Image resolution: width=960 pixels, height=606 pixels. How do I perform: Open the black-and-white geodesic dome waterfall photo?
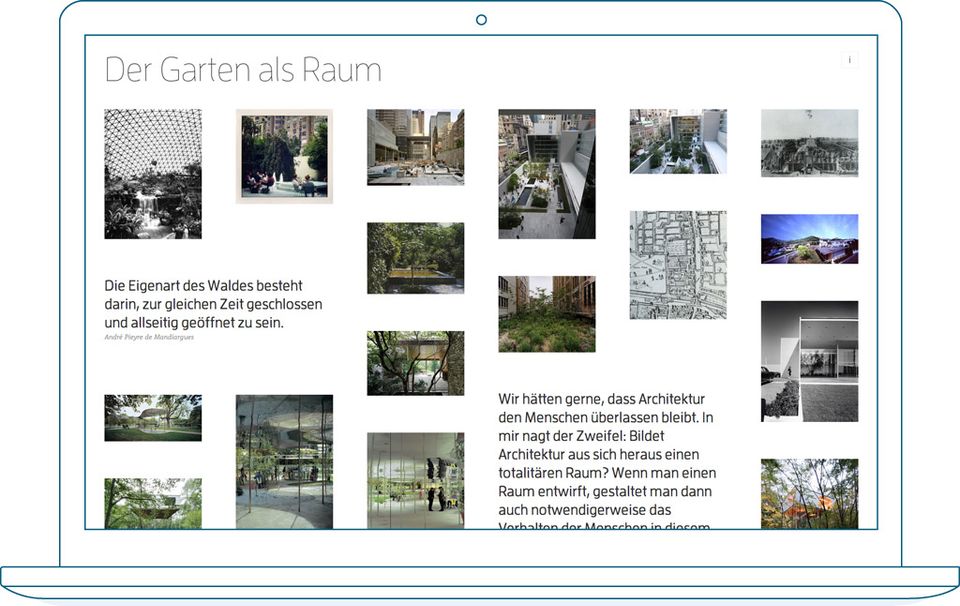153,174
